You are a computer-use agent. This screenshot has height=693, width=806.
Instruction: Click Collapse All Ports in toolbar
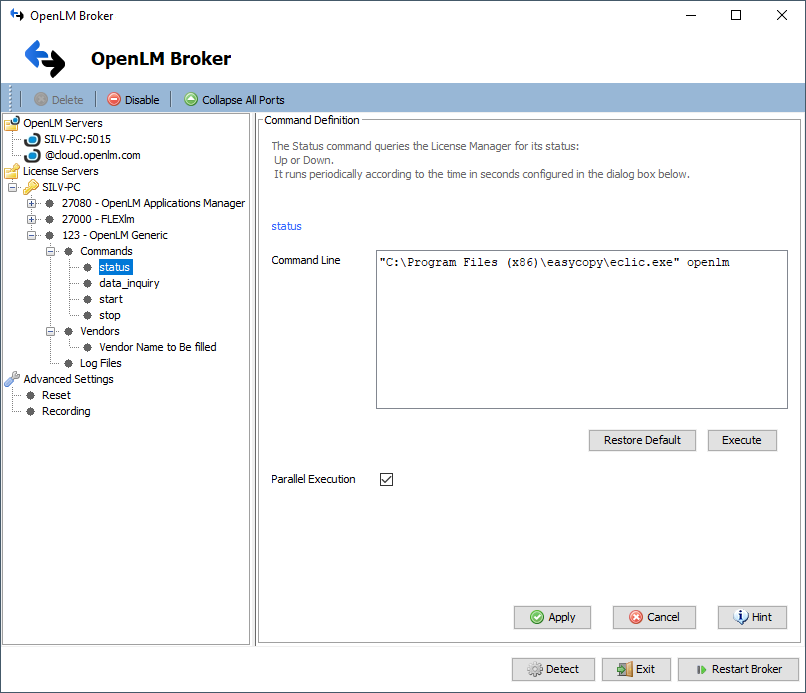[234, 100]
